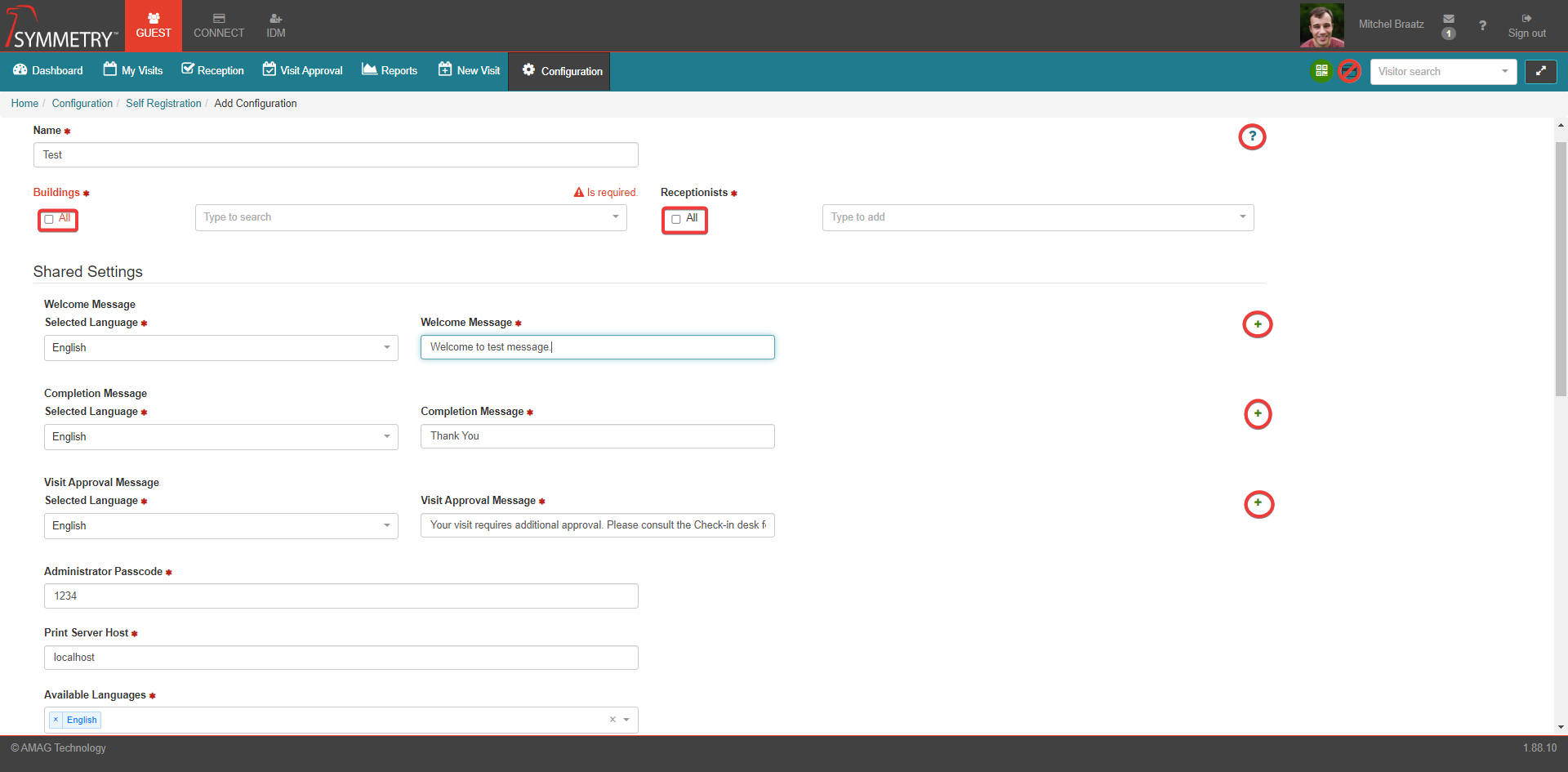Open the Visit Approval menu item
This screenshot has height=772, width=1568.
tap(302, 71)
